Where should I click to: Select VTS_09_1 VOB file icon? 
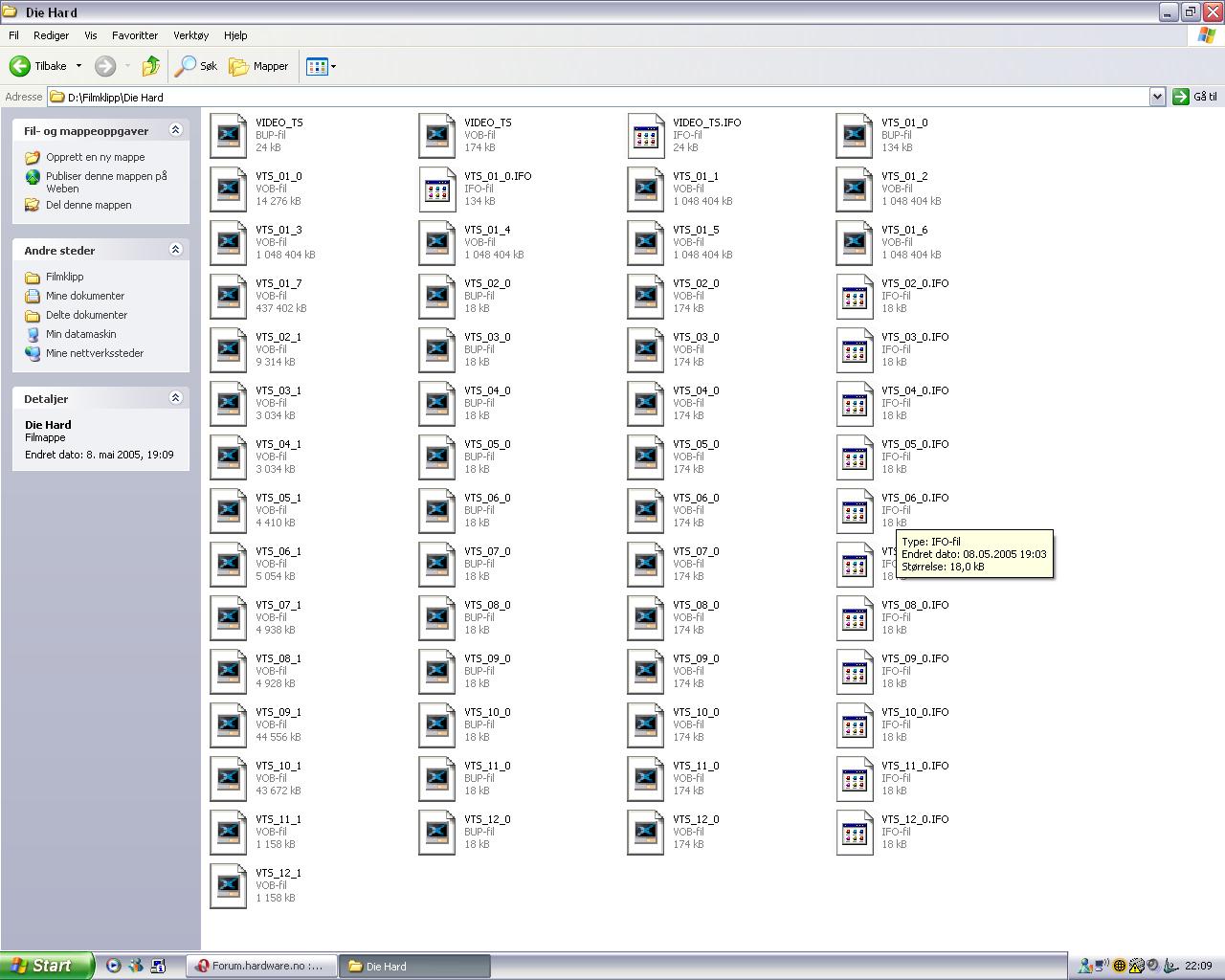click(229, 724)
